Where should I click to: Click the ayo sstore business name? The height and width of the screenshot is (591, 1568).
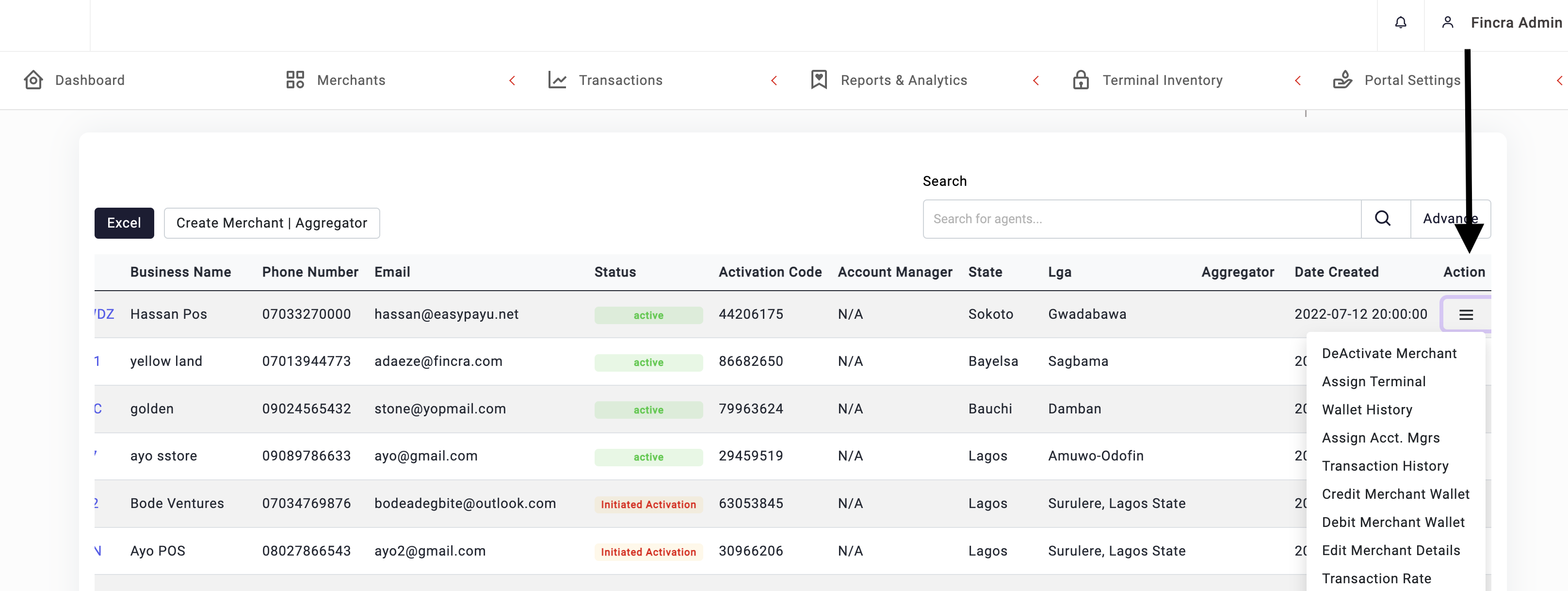pos(164,456)
